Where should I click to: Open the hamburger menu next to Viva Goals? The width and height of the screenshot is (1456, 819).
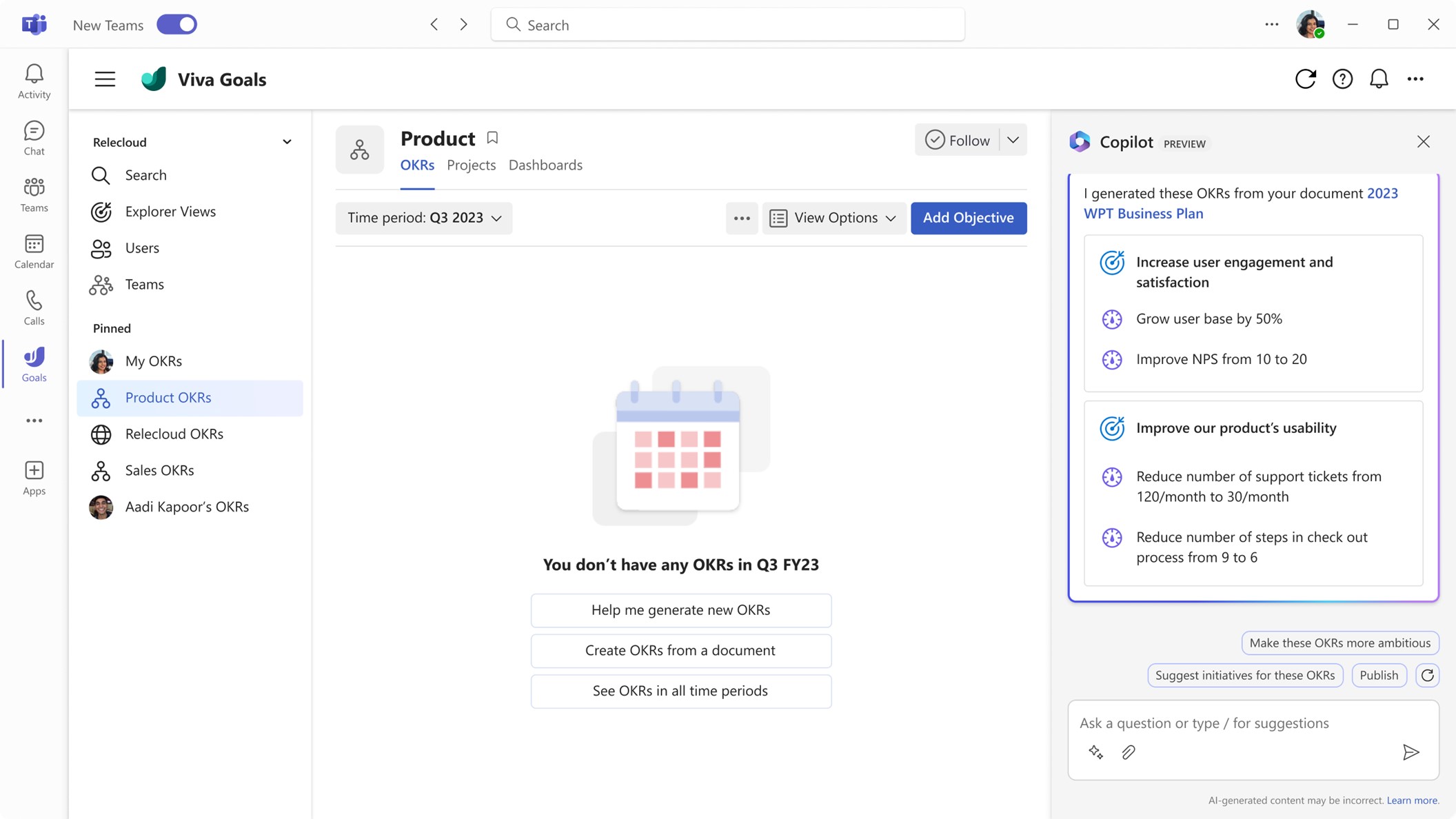coord(105,79)
